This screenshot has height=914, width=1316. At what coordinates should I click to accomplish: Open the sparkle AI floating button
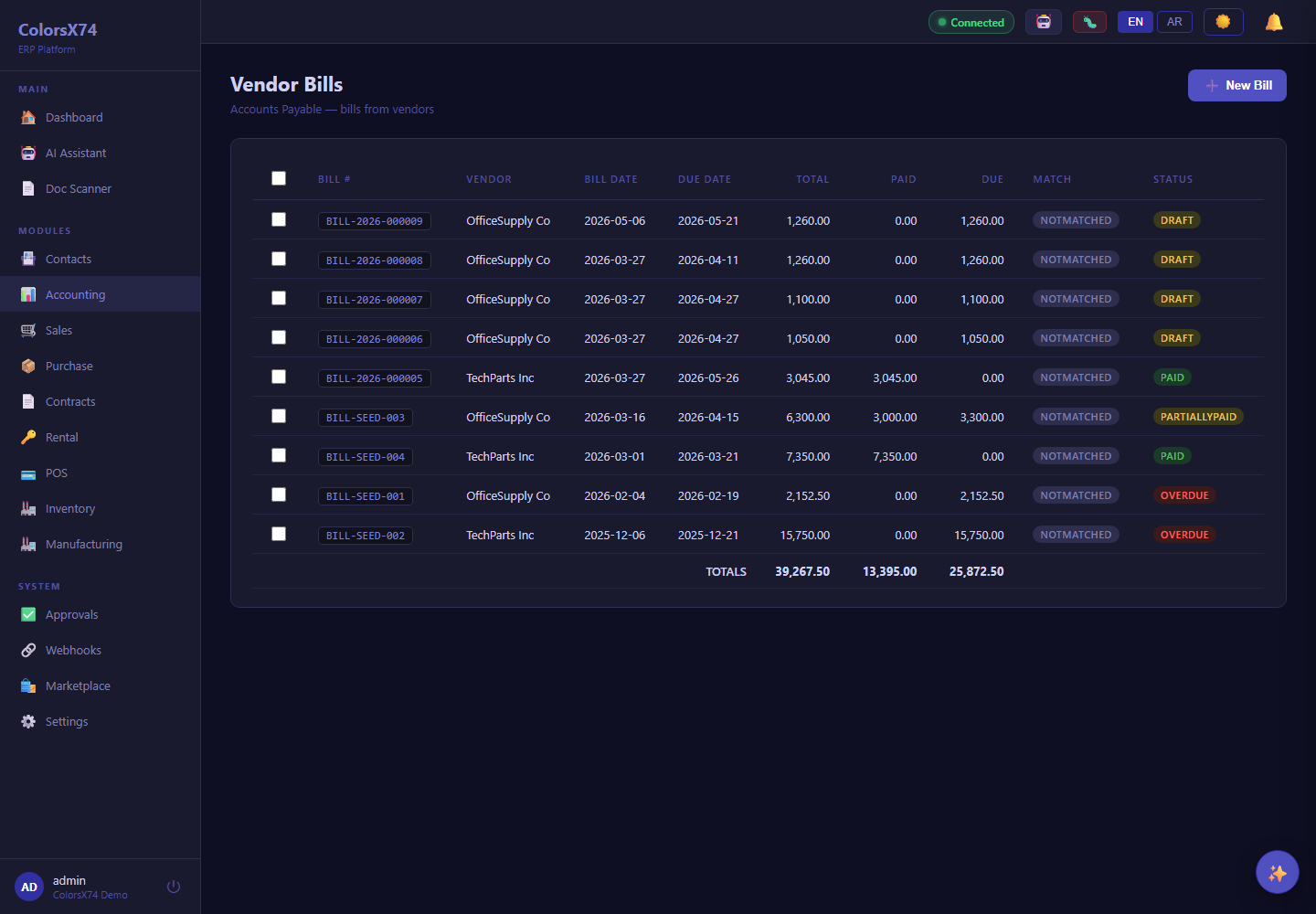[1278, 872]
